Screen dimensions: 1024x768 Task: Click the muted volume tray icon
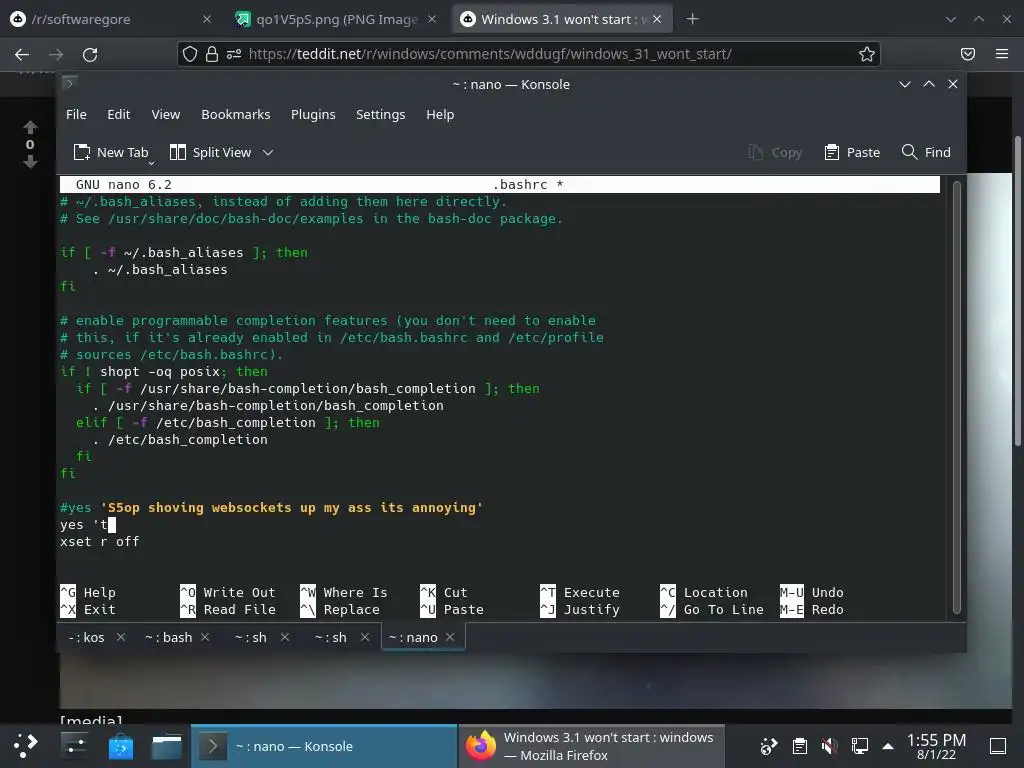(x=829, y=746)
